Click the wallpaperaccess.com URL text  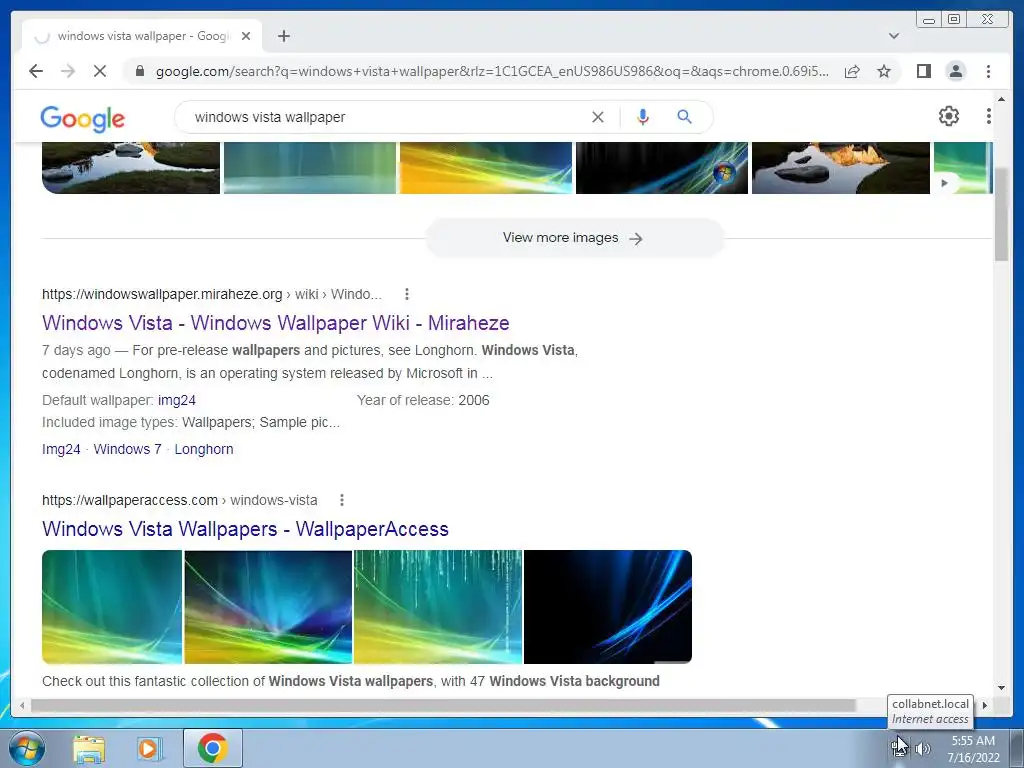(130, 500)
